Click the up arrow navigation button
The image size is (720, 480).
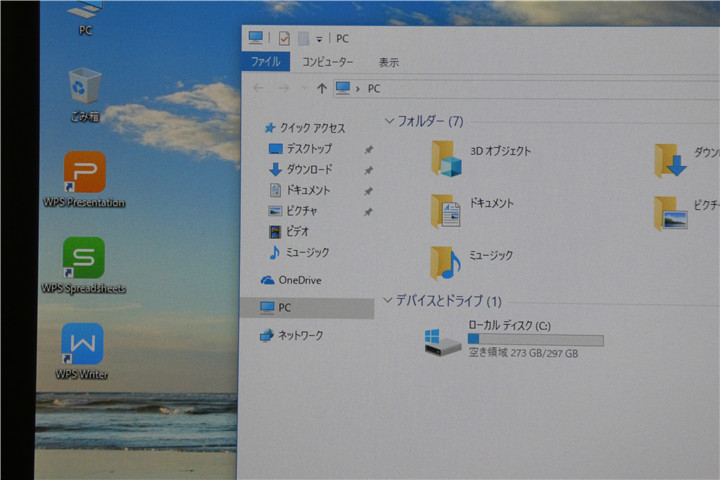pos(321,88)
